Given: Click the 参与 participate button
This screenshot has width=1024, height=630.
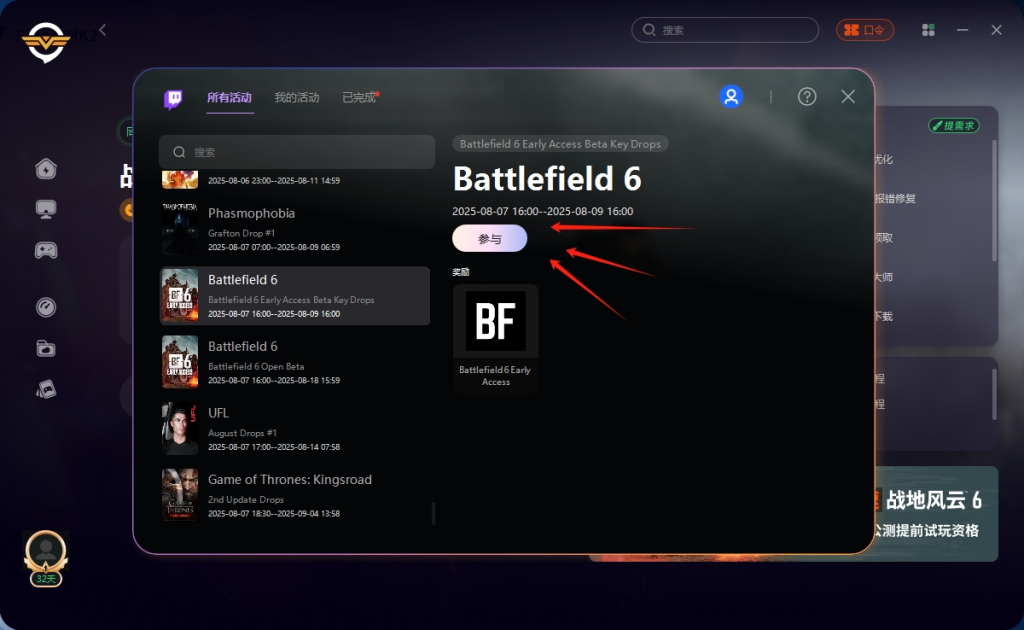Looking at the screenshot, I should coord(490,238).
